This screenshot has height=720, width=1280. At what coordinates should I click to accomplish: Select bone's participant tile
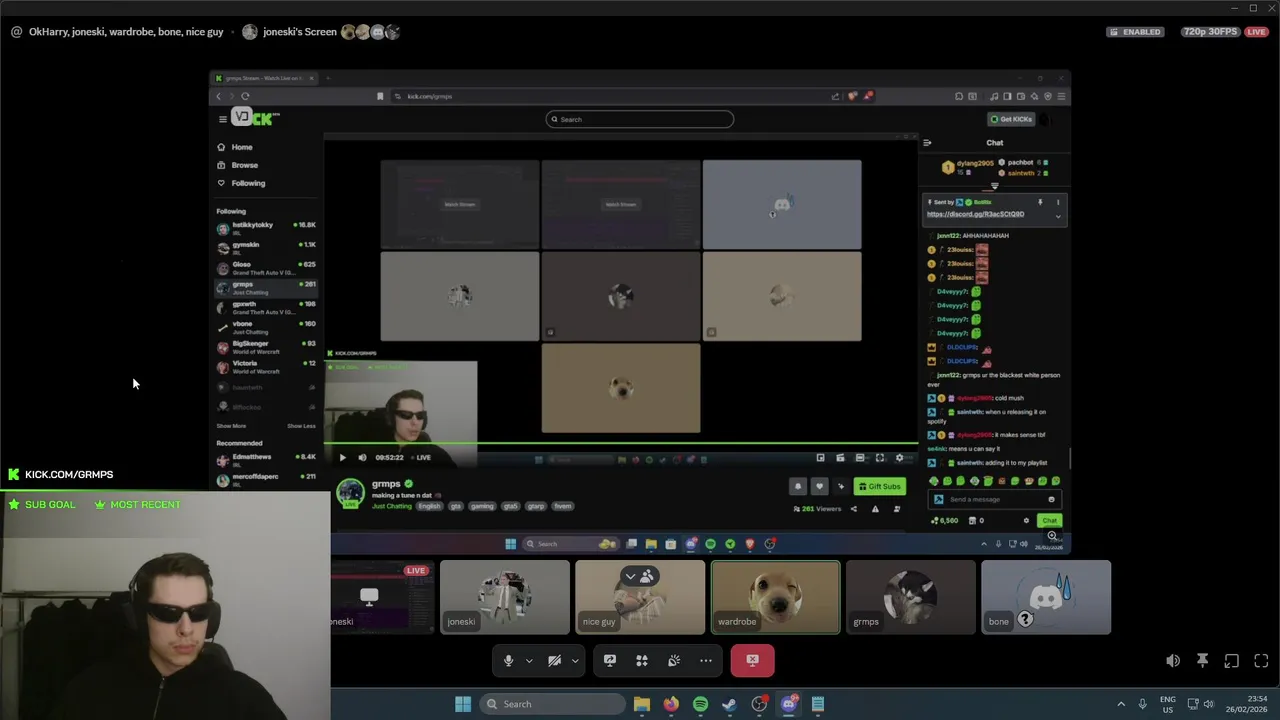pos(1046,597)
